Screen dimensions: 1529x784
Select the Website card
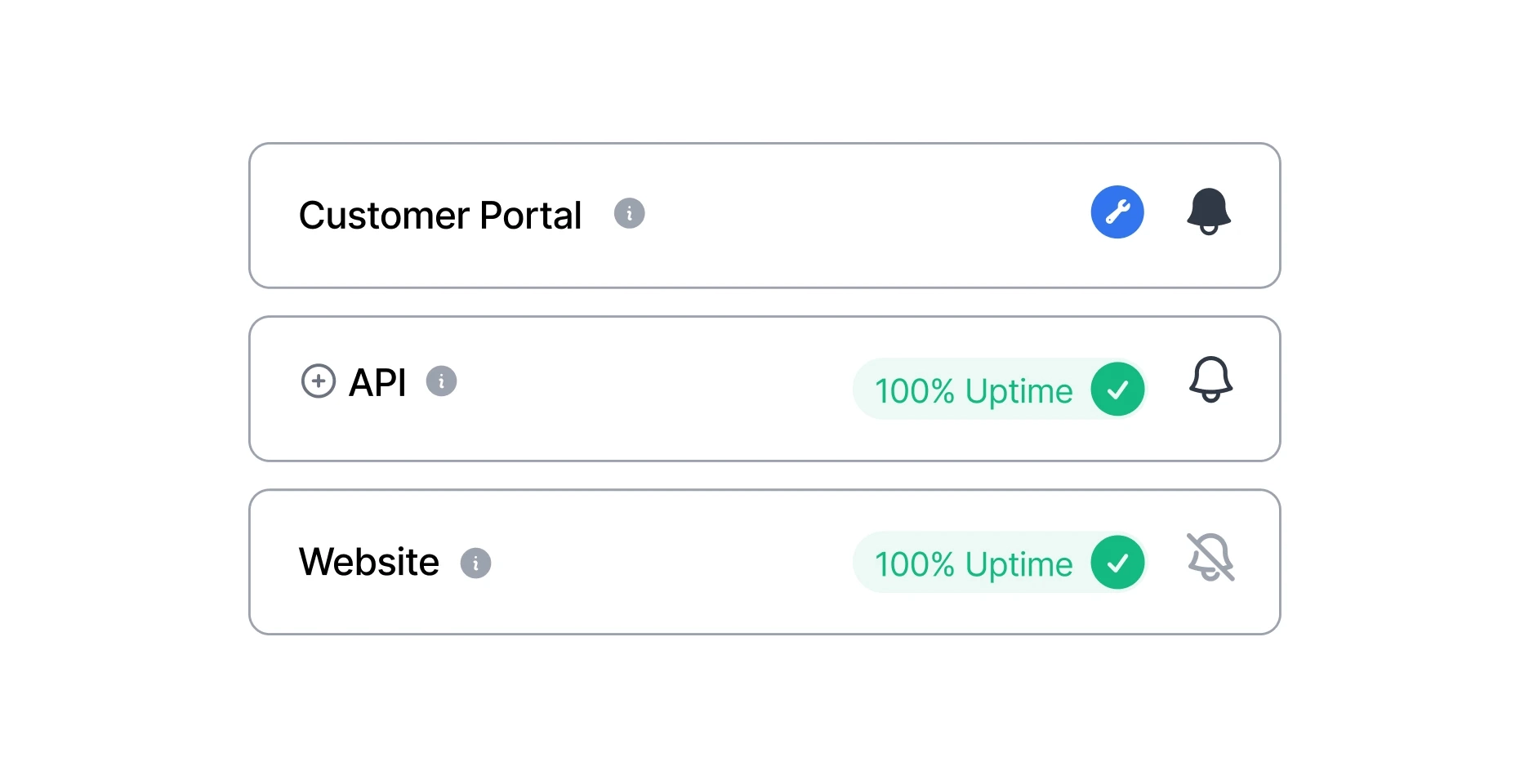tap(764, 562)
